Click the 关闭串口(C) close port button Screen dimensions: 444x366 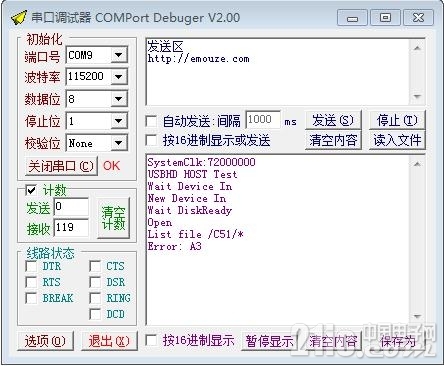click(61, 166)
